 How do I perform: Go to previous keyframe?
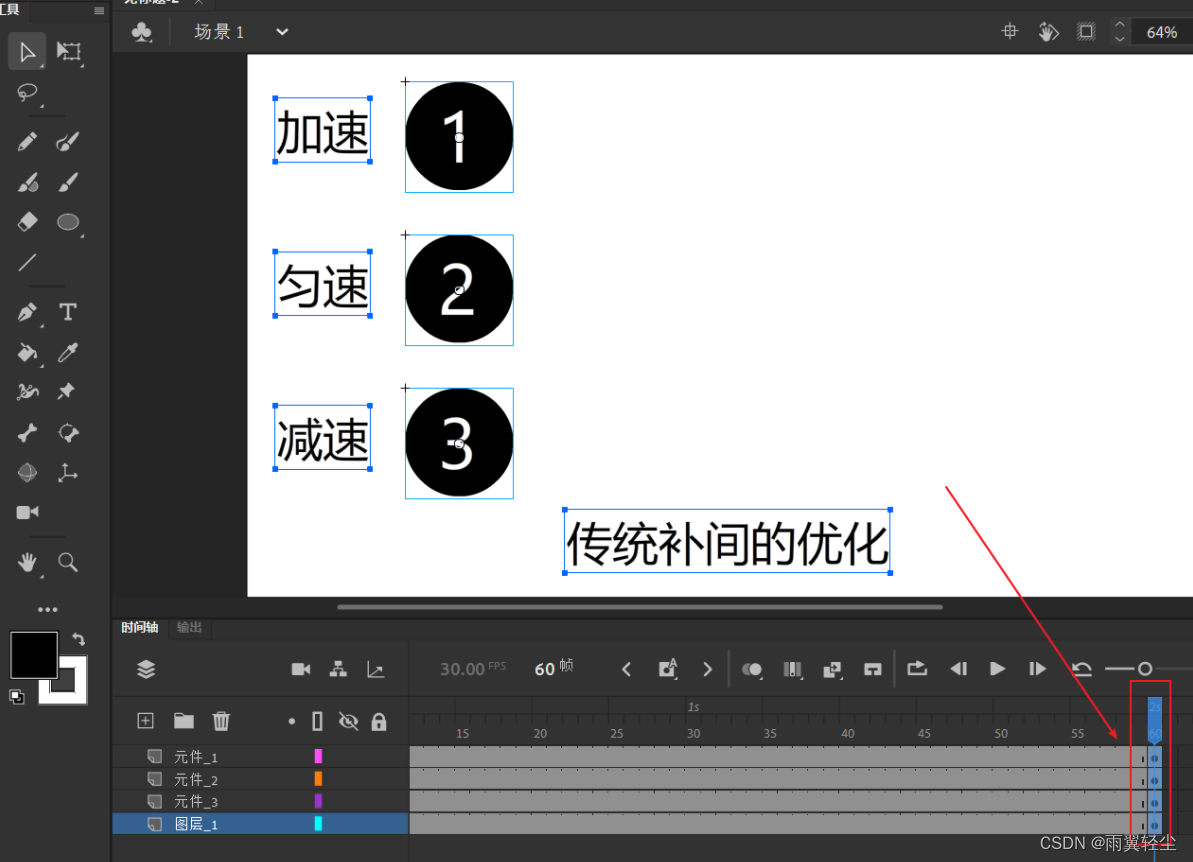pyautogui.click(x=626, y=670)
